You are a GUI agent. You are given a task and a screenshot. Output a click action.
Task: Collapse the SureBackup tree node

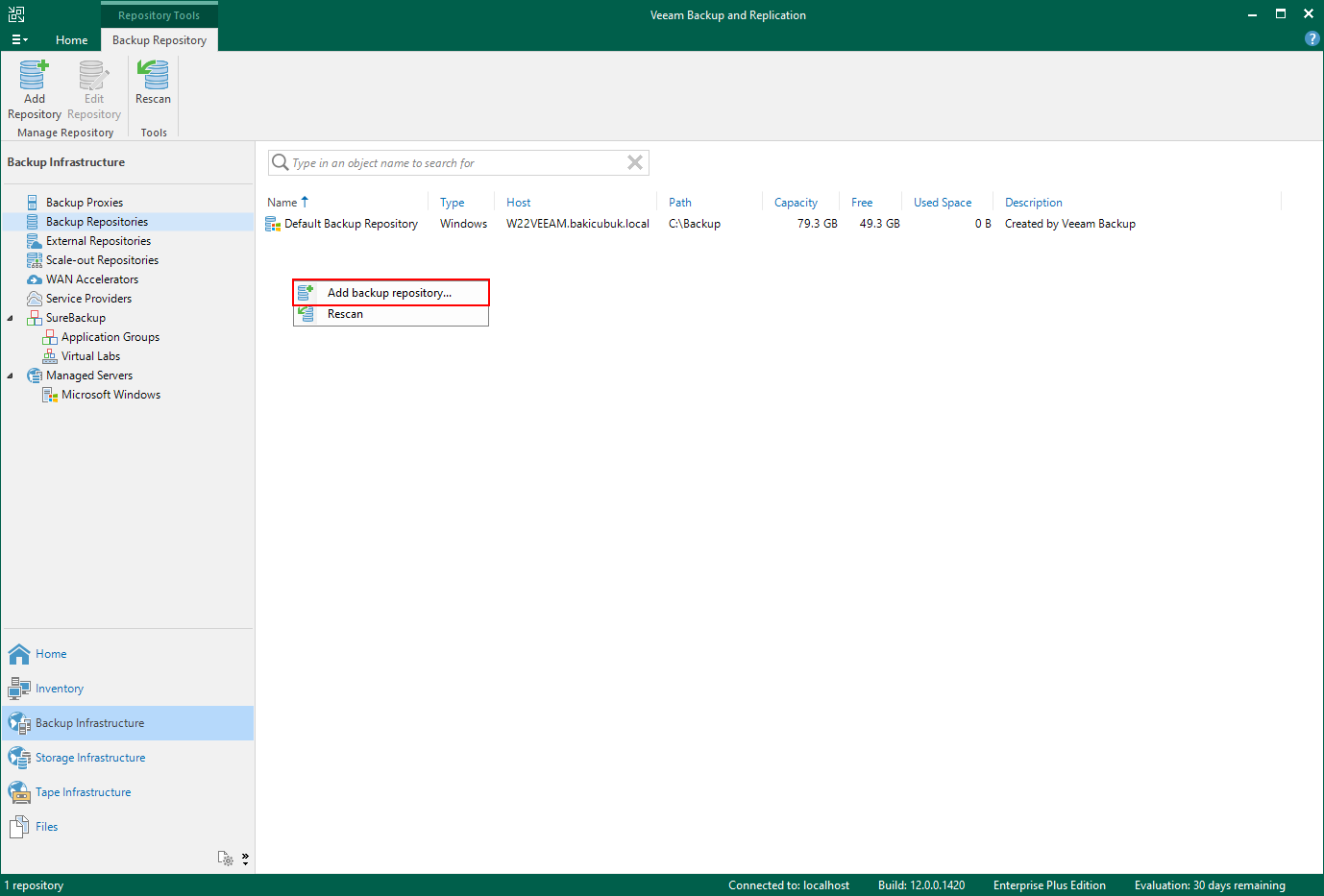pyautogui.click(x=11, y=318)
